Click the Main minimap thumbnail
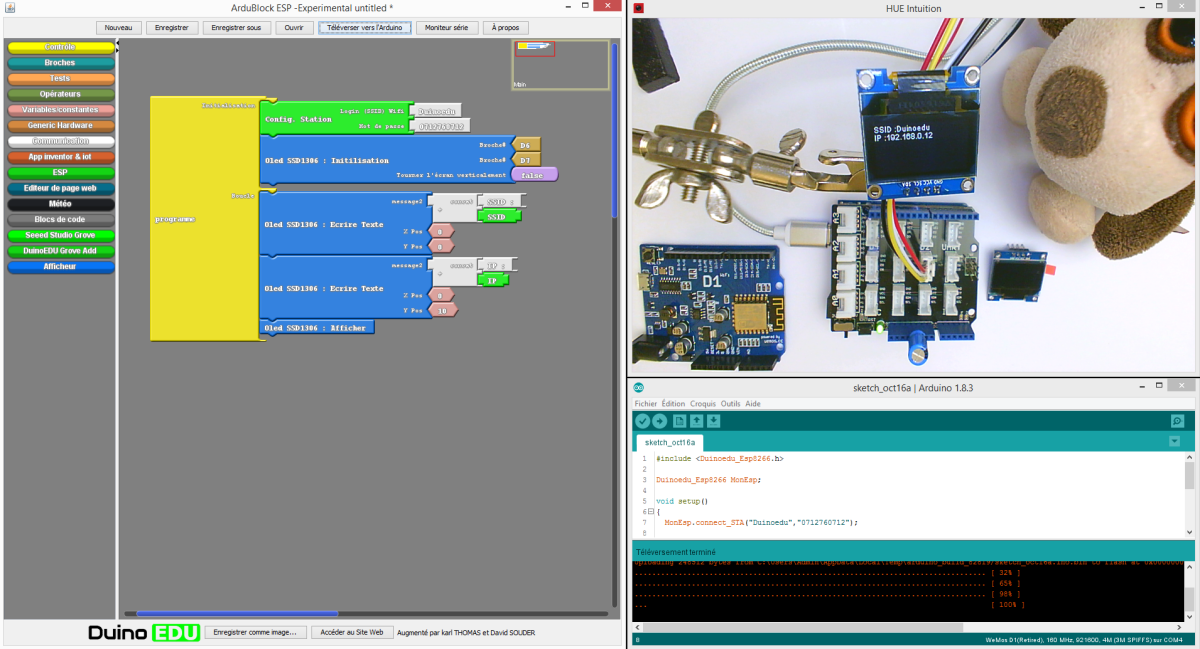This screenshot has width=1200, height=649. (x=560, y=65)
